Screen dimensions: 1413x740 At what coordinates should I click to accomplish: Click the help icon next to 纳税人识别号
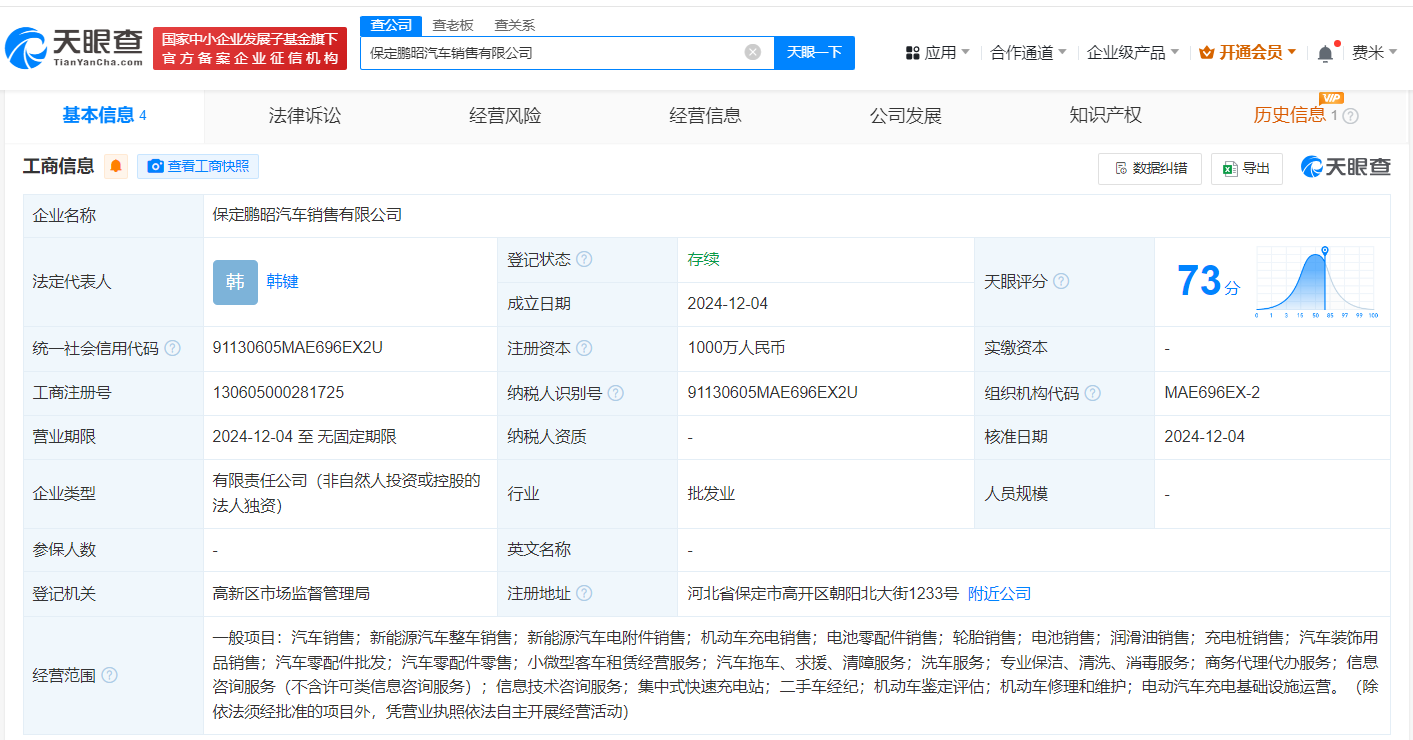pyautogui.click(x=616, y=393)
